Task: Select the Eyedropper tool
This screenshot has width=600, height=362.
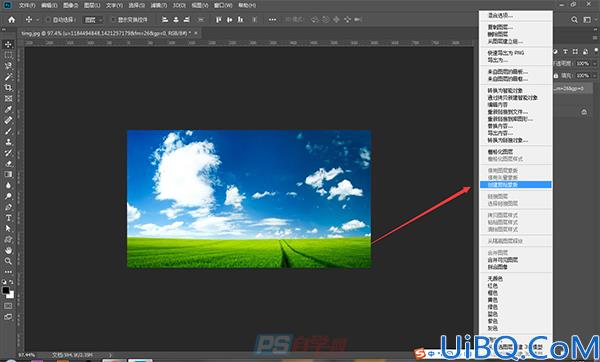Action: click(x=8, y=109)
